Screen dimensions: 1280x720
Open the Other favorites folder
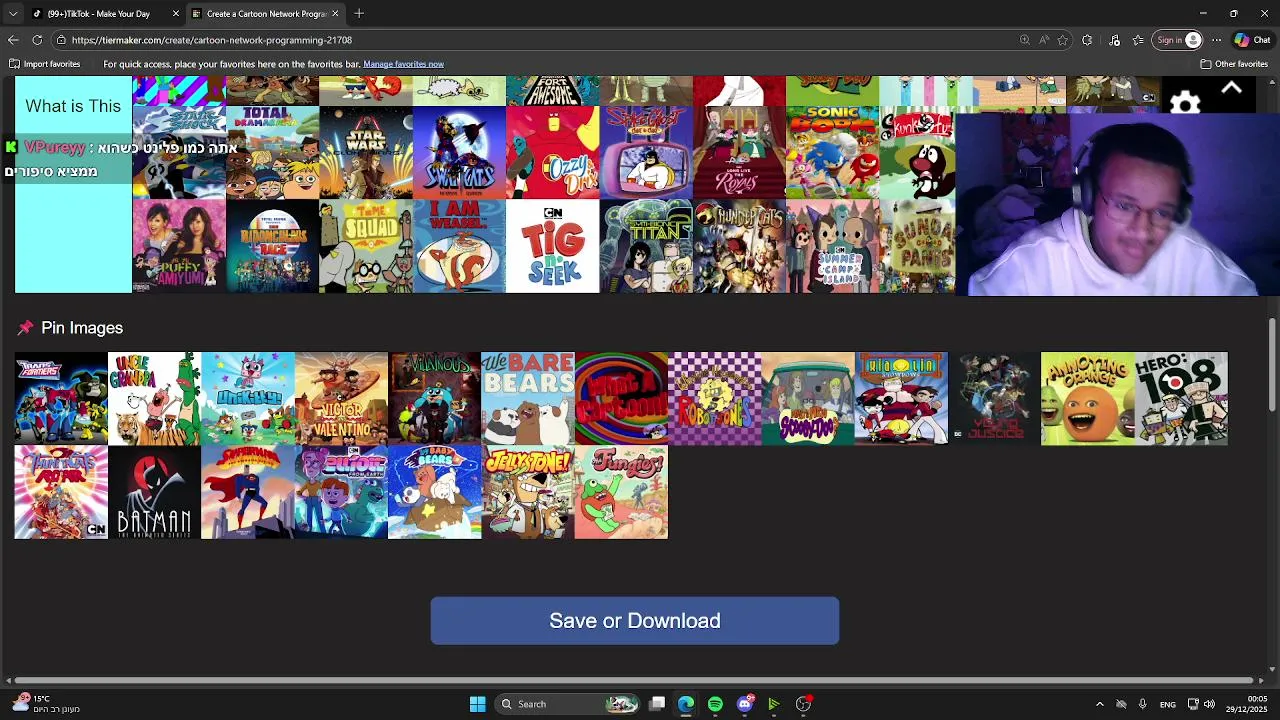click(x=1234, y=64)
